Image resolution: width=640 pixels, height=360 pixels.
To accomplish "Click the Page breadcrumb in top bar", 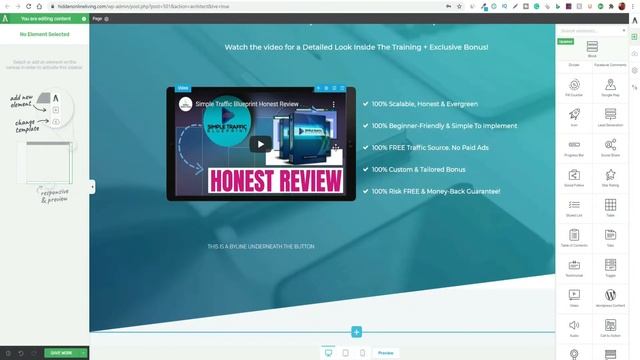I will click(97, 19).
